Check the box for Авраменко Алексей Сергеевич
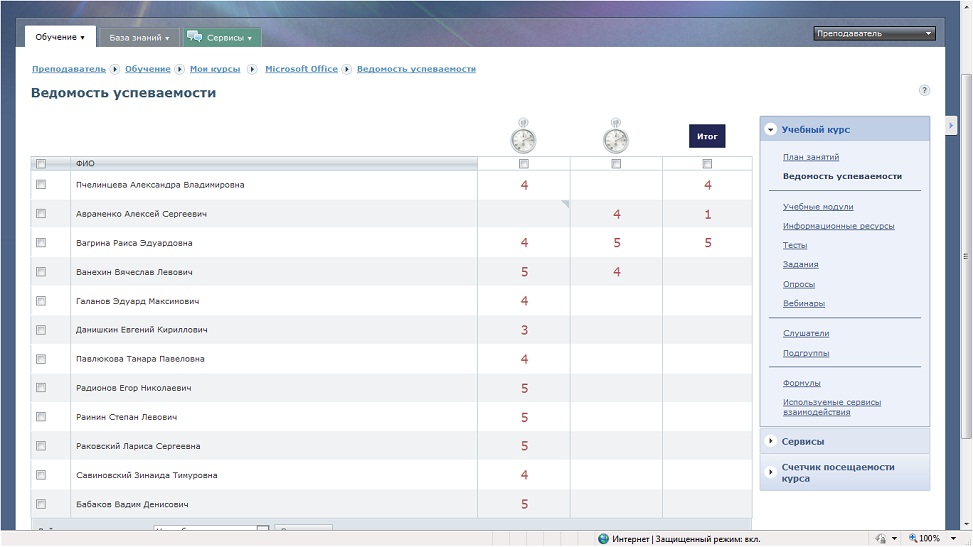This screenshot has height=547, width=973. click(x=41, y=214)
